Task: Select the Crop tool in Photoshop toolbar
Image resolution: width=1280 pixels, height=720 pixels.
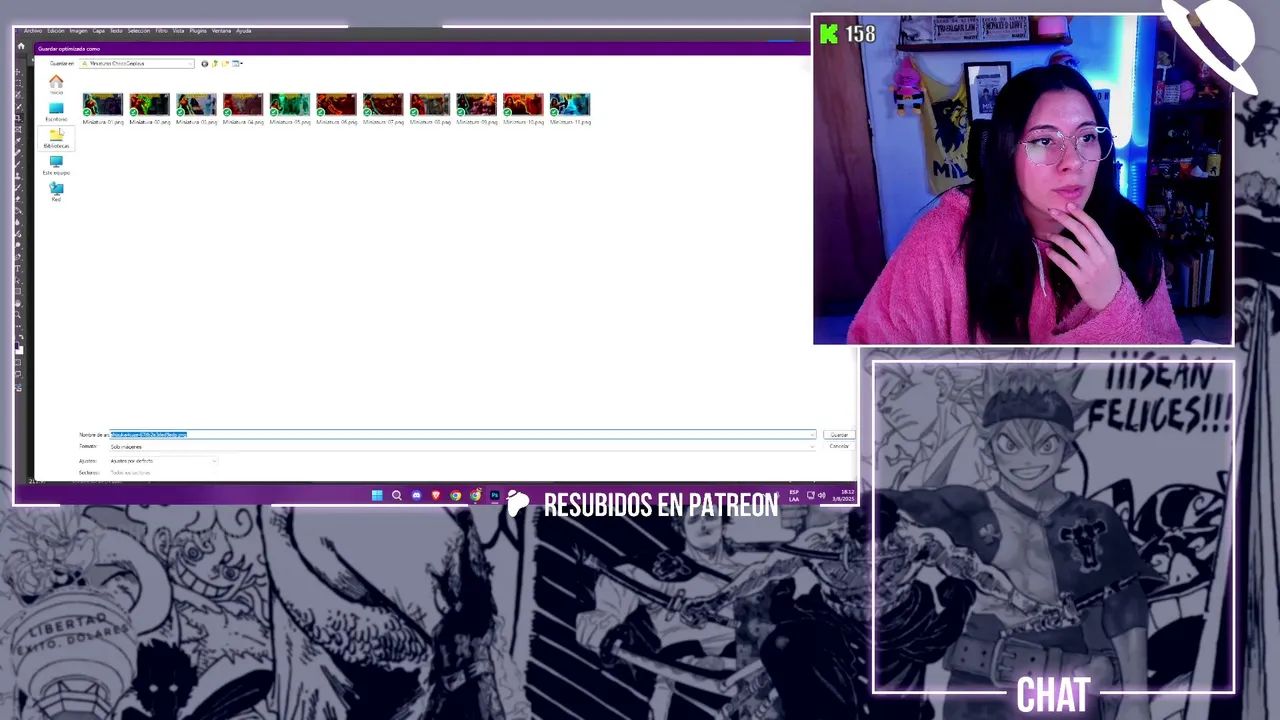Action: (18, 118)
